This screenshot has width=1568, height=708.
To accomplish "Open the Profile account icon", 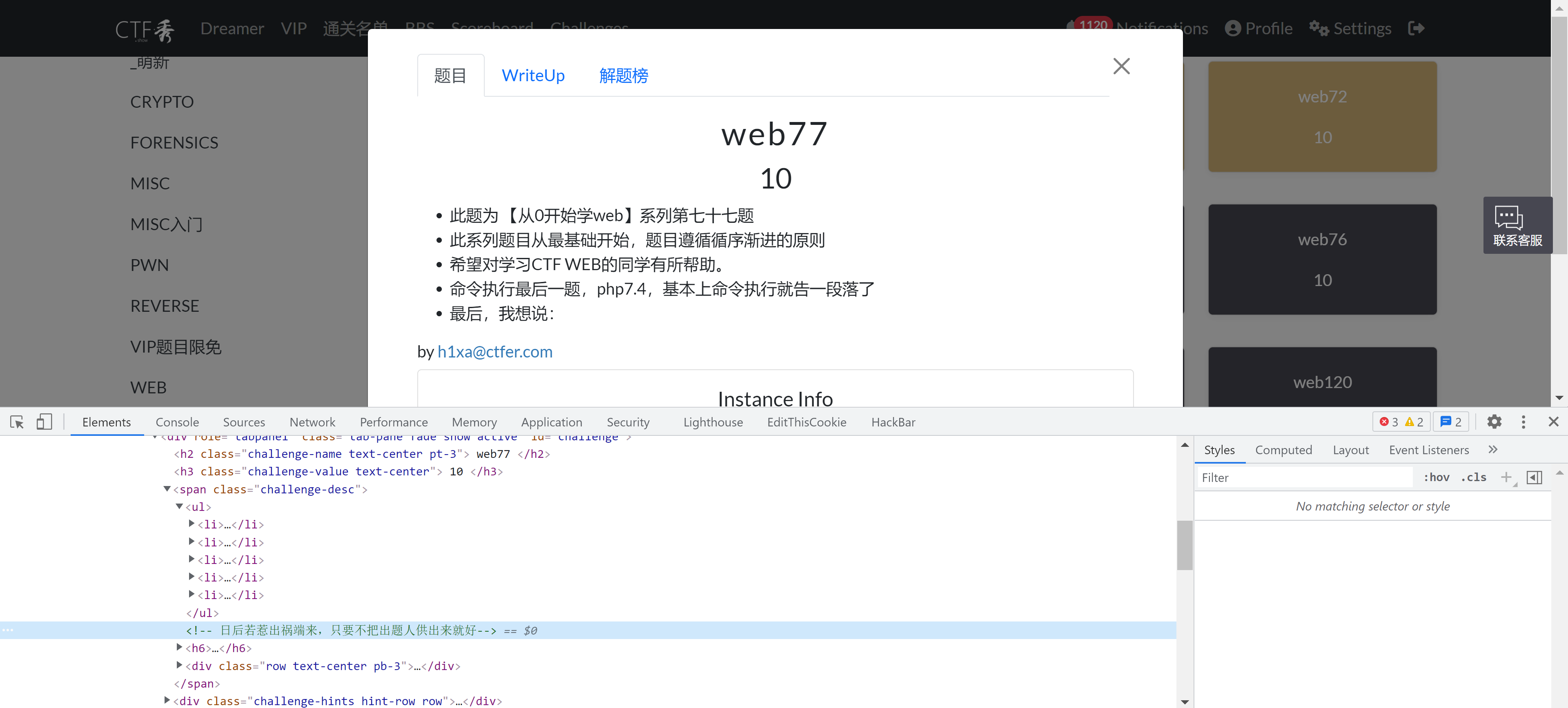I will tap(1234, 28).
